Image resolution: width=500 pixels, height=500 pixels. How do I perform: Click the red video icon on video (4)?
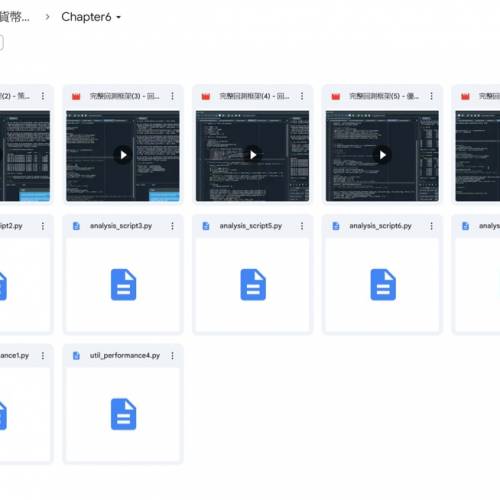point(206,96)
